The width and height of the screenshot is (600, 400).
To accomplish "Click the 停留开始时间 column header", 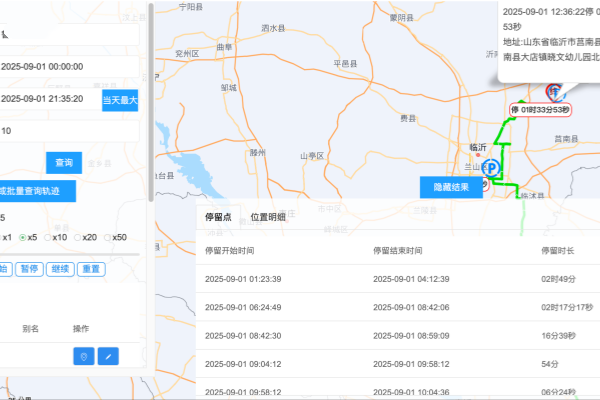I will coord(230,251).
